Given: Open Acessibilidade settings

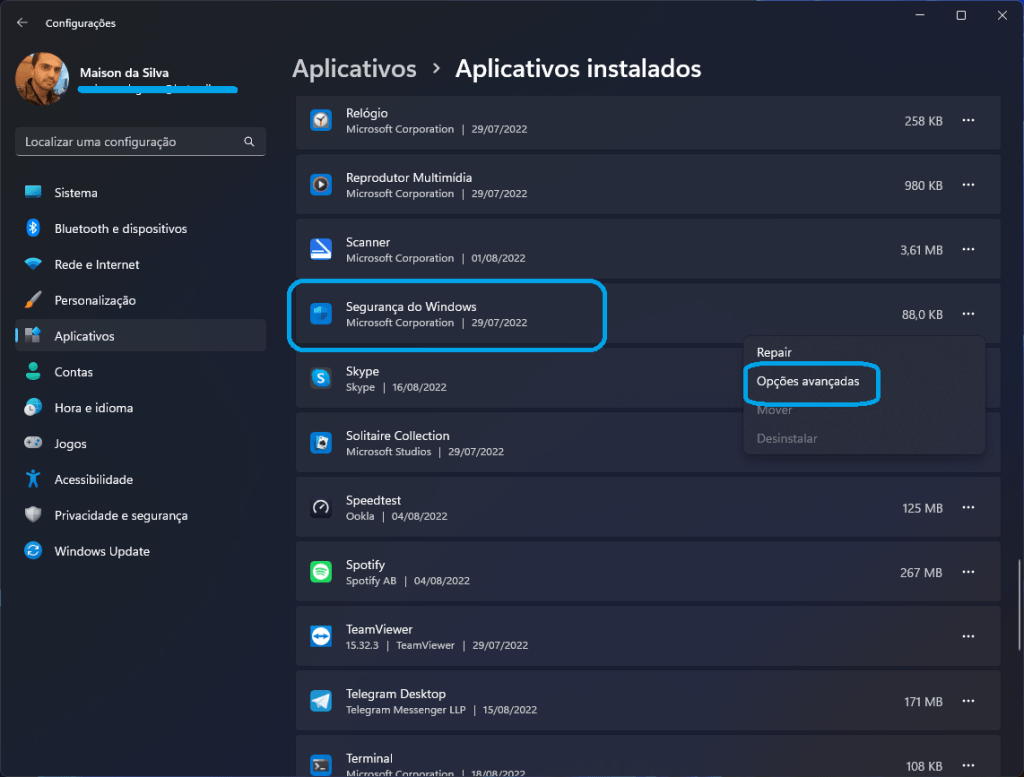Looking at the screenshot, I should point(140,480).
